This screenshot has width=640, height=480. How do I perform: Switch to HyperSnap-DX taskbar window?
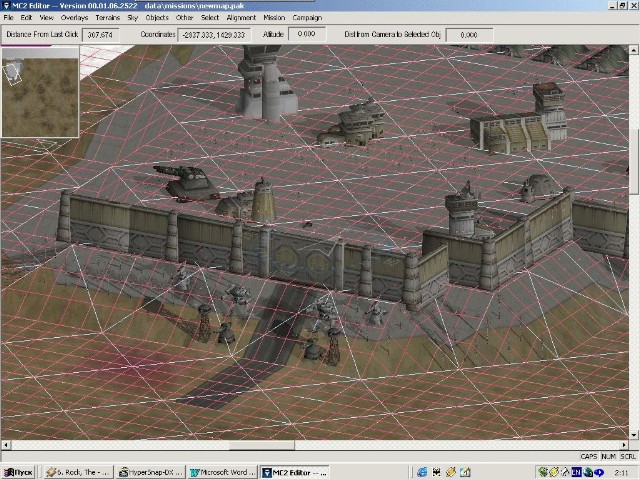point(151,472)
